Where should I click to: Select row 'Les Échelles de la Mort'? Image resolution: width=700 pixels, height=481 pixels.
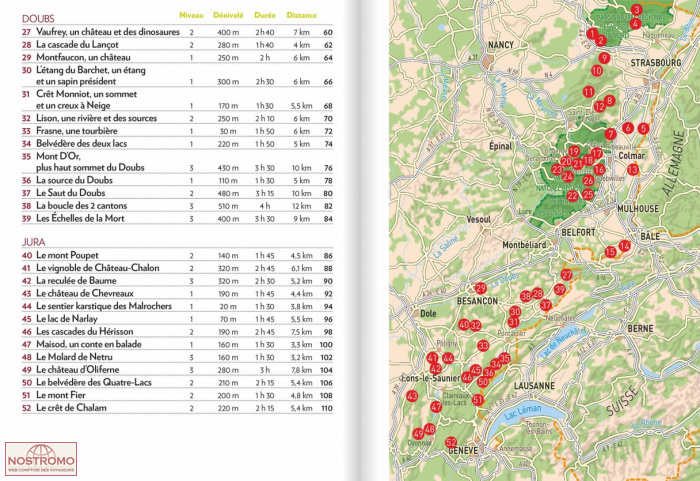(177, 218)
